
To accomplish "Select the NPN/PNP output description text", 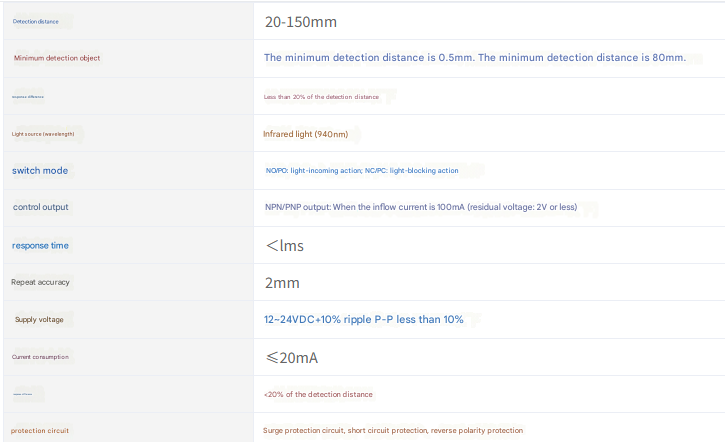I will click(421, 208).
